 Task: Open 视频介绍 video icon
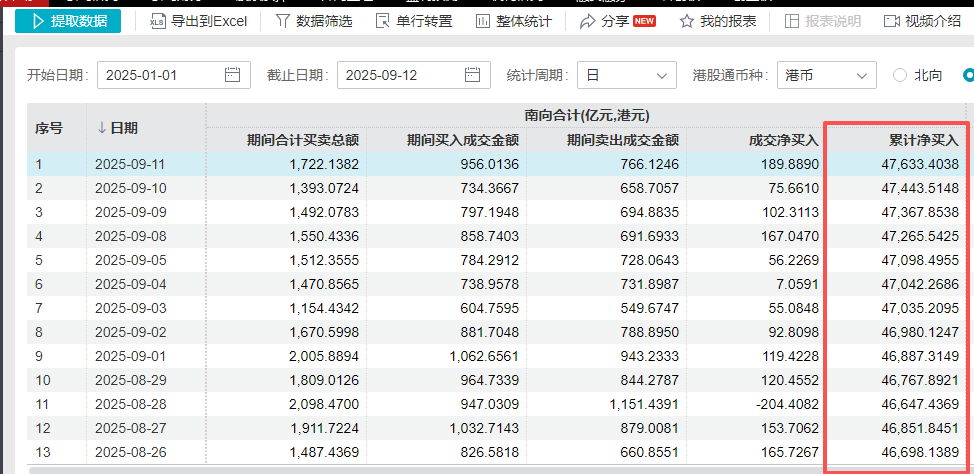(891, 21)
